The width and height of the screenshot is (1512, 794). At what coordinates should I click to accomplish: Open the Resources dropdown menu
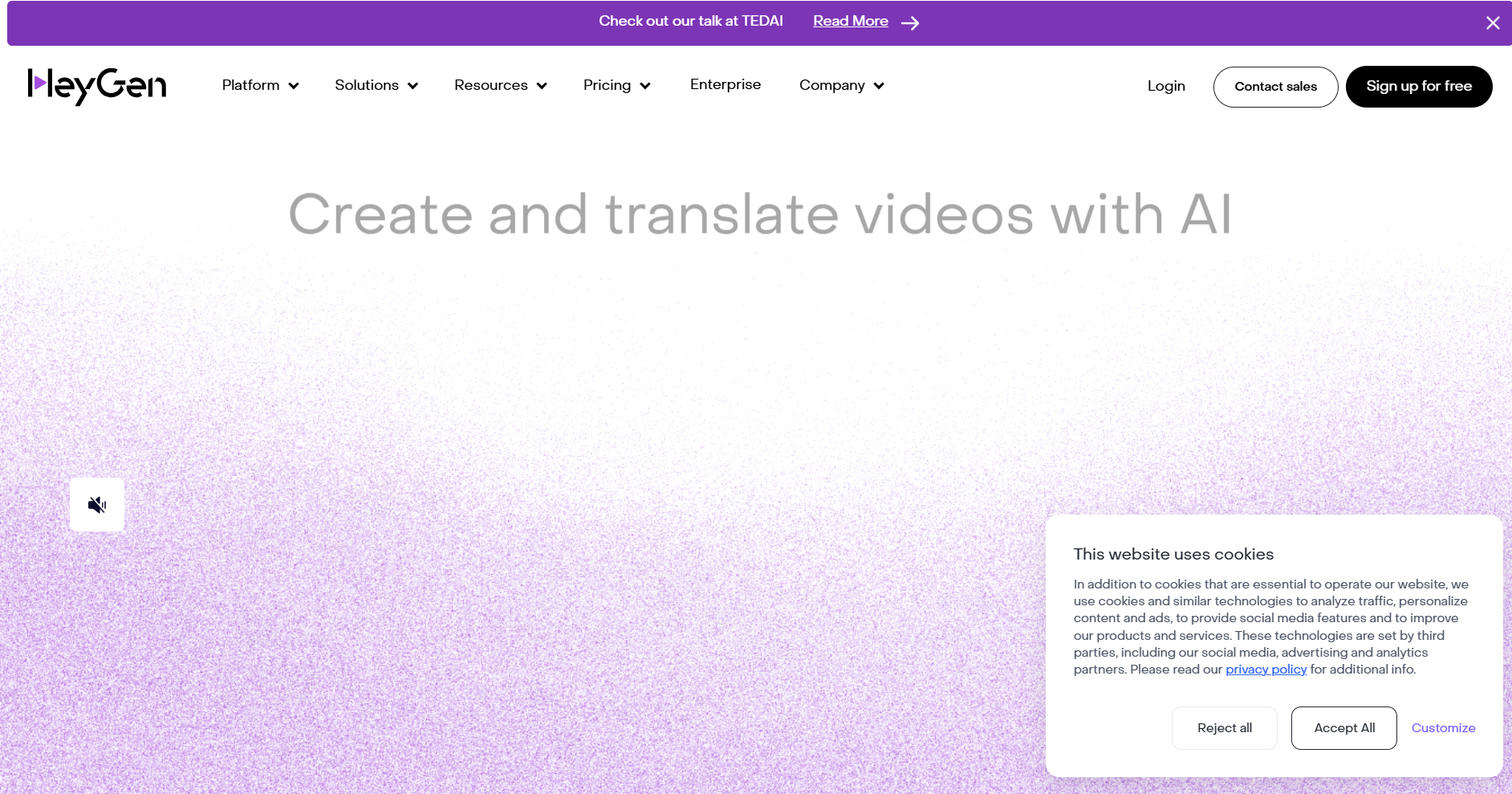pos(501,85)
